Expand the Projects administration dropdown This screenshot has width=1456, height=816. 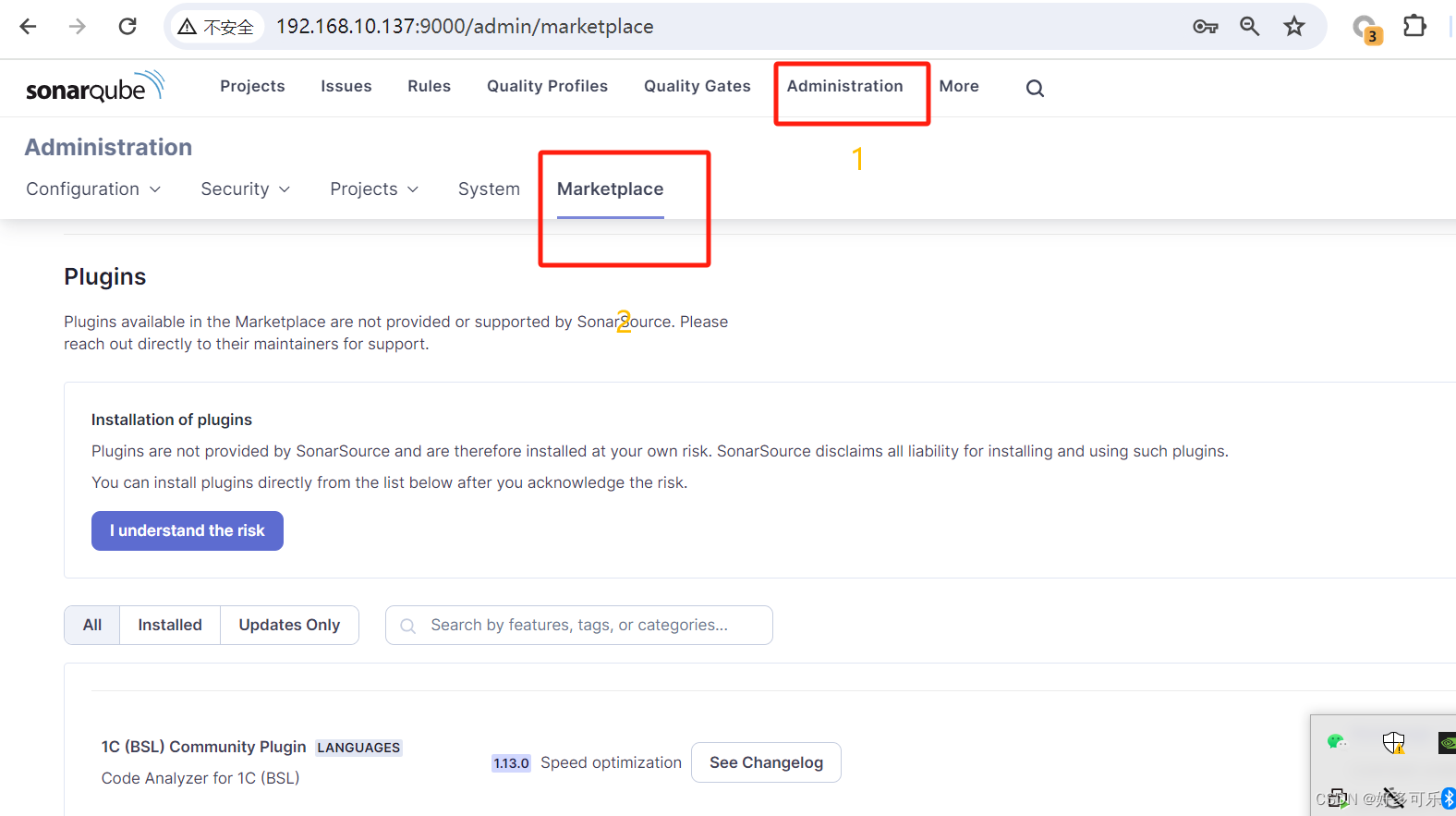pos(374,189)
